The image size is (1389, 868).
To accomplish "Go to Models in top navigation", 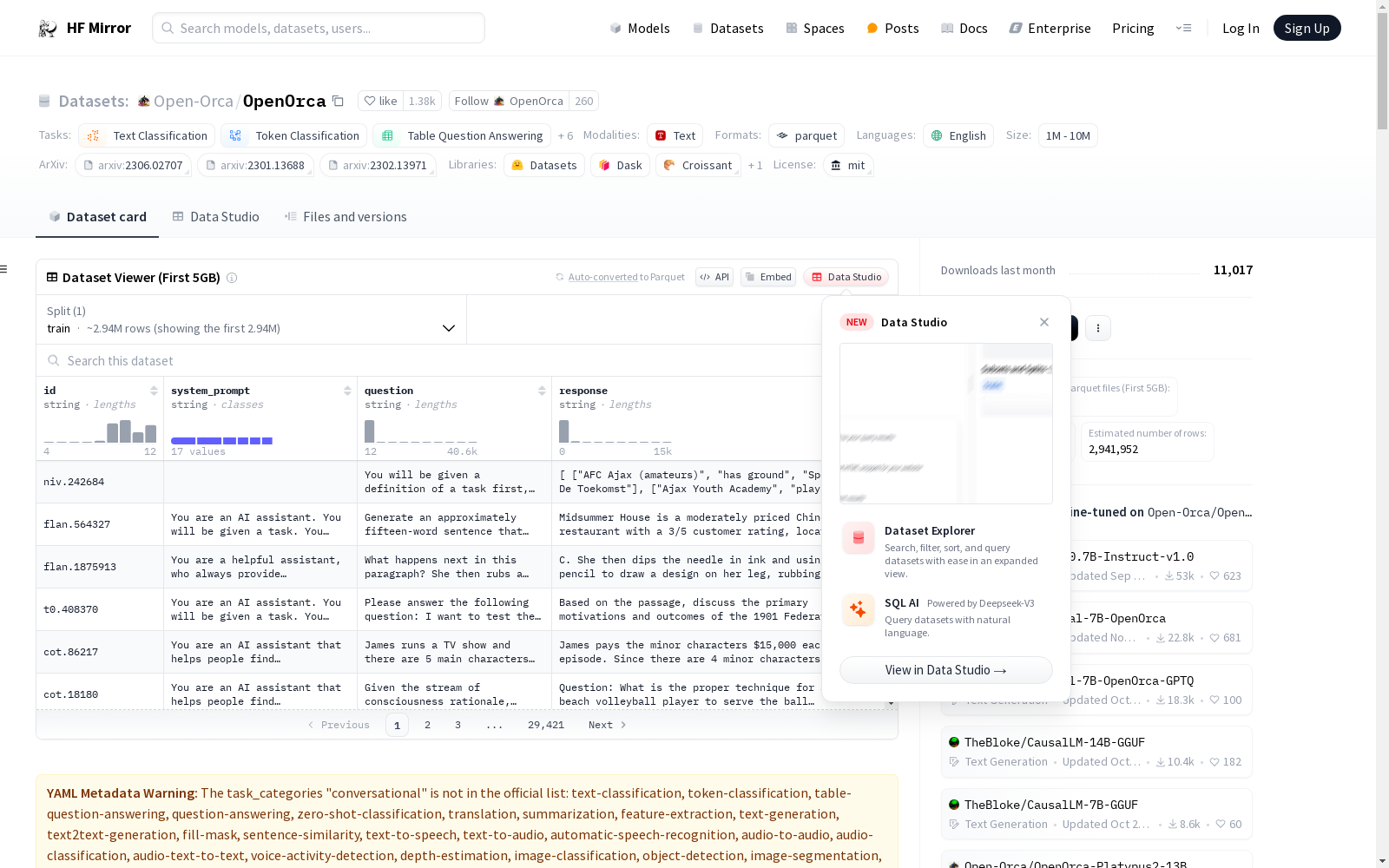I will 640,29.
